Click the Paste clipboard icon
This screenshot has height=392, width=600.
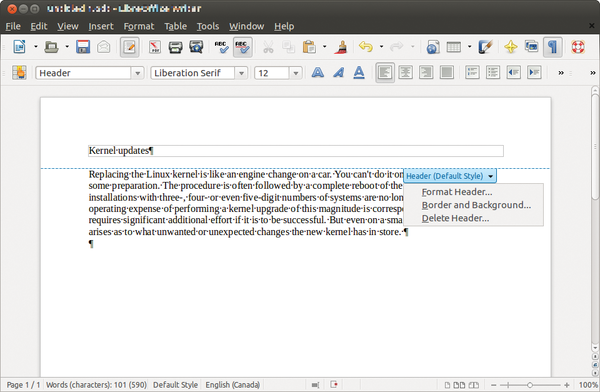[x=309, y=47]
